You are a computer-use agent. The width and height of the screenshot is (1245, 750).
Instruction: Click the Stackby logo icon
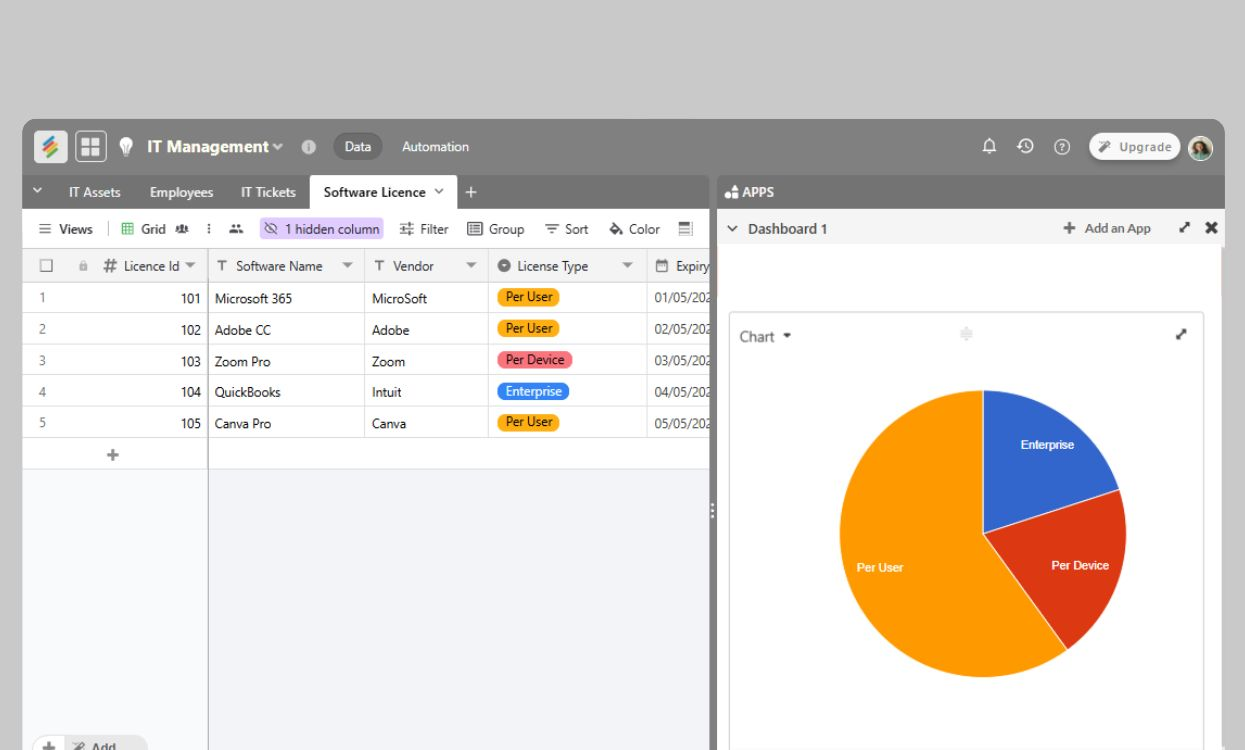pos(51,147)
